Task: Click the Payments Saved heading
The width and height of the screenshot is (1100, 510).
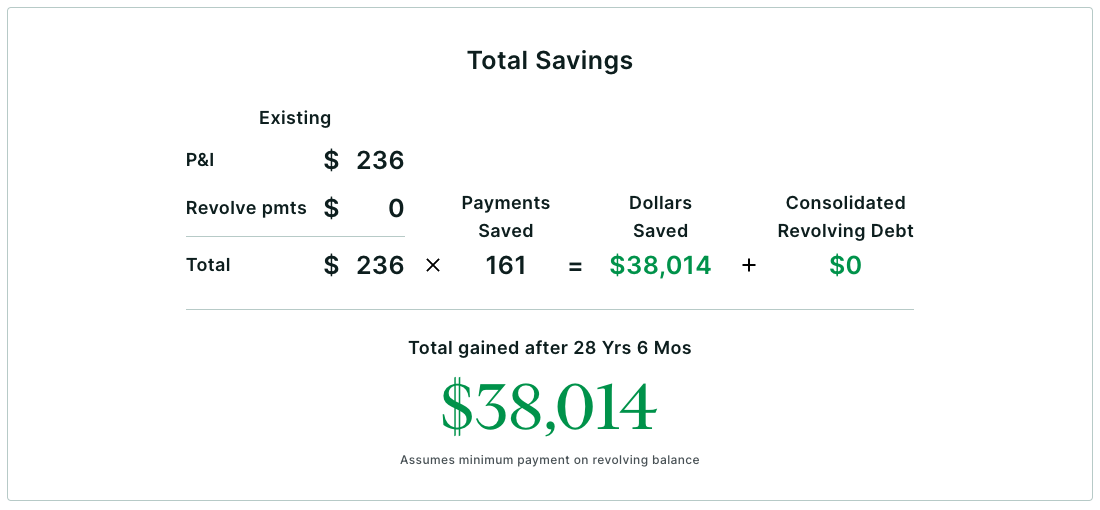Action: coord(506,217)
